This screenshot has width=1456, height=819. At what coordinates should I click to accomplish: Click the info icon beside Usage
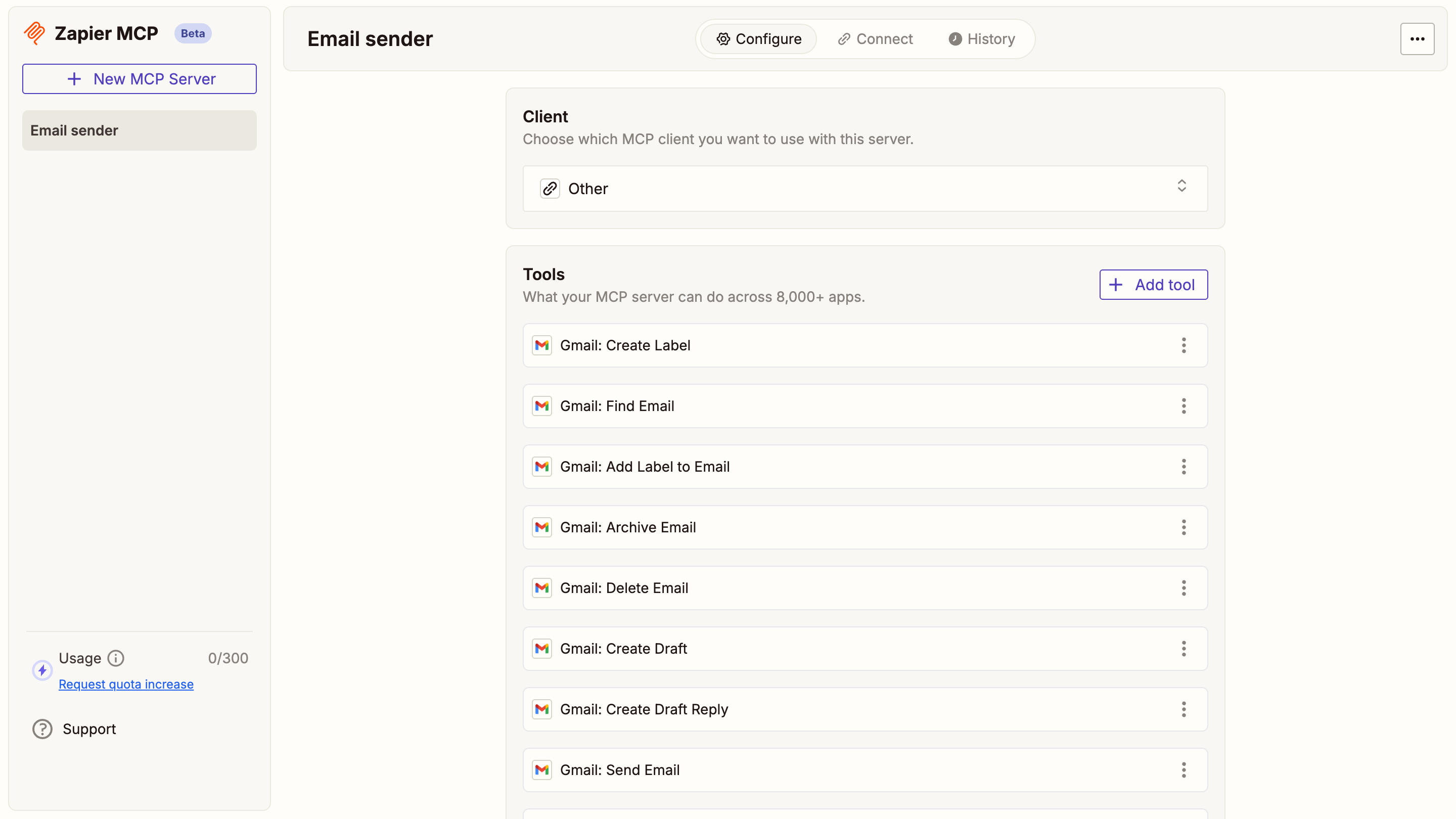click(116, 658)
